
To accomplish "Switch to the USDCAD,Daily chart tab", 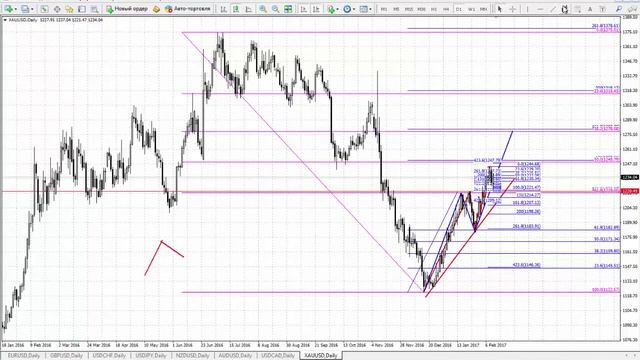I will [x=278, y=356].
